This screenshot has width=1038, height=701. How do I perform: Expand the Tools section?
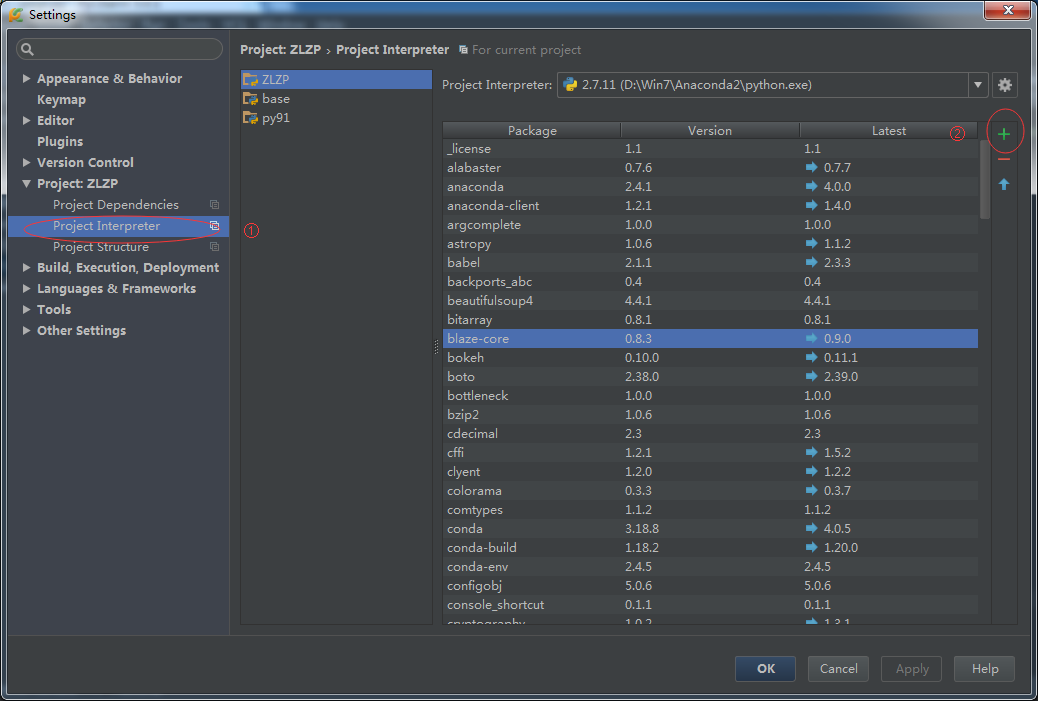[x=26, y=309]
